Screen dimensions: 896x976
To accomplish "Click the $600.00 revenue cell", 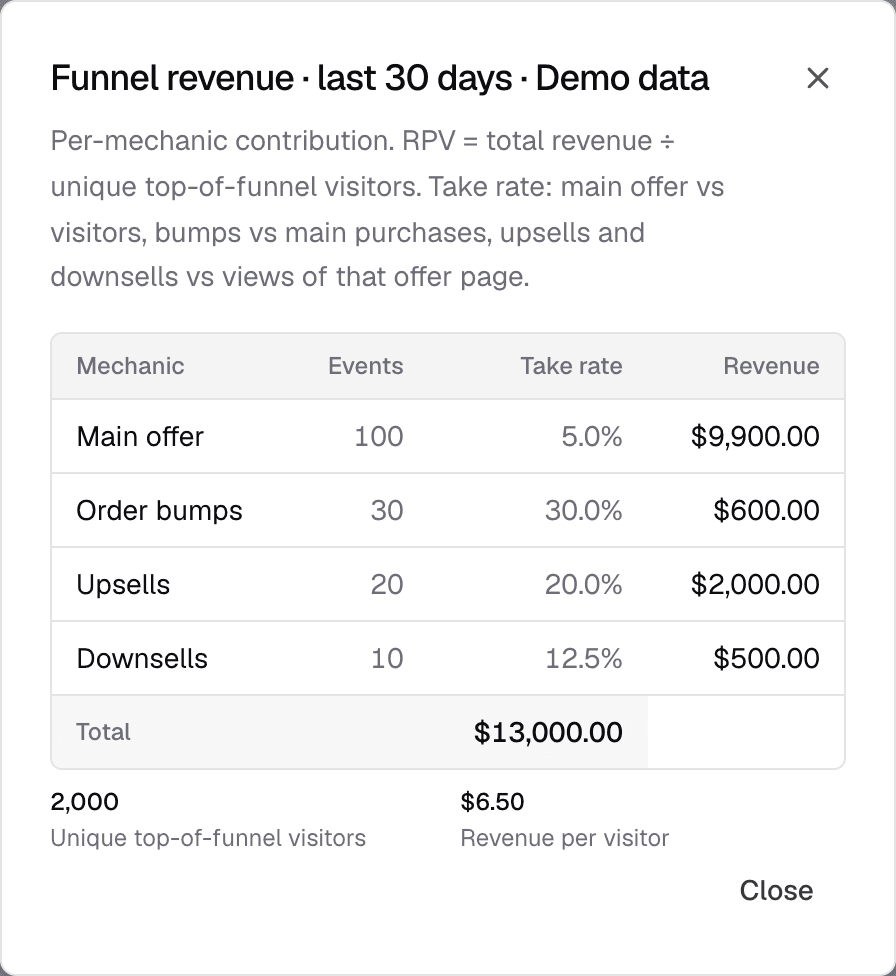I will [x=766, y=510].
